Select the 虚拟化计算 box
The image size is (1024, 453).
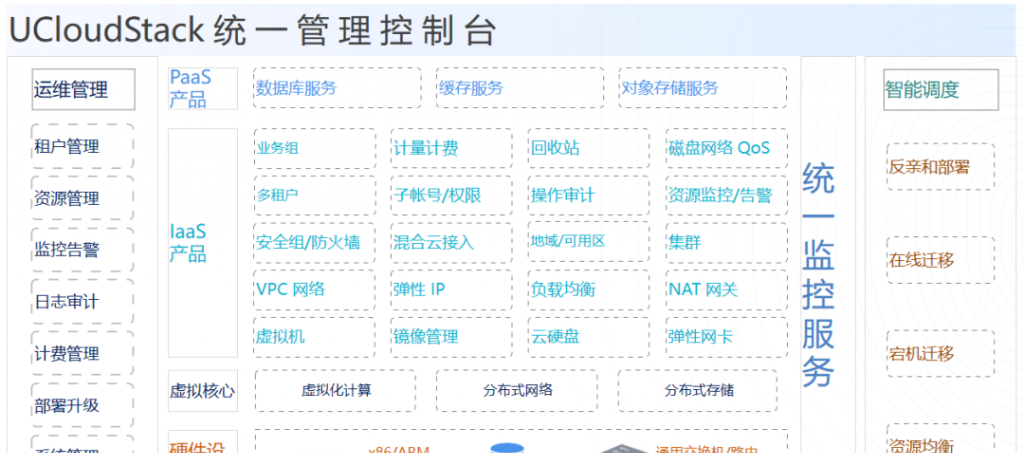336,390
